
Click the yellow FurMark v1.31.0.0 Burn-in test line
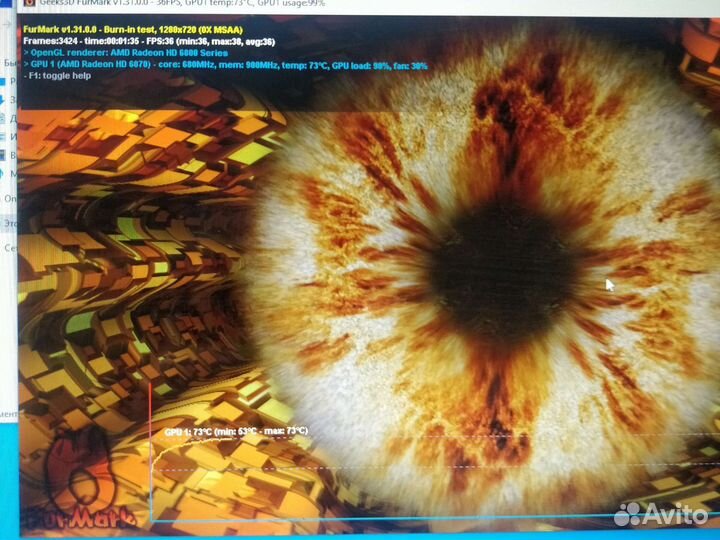137,29
